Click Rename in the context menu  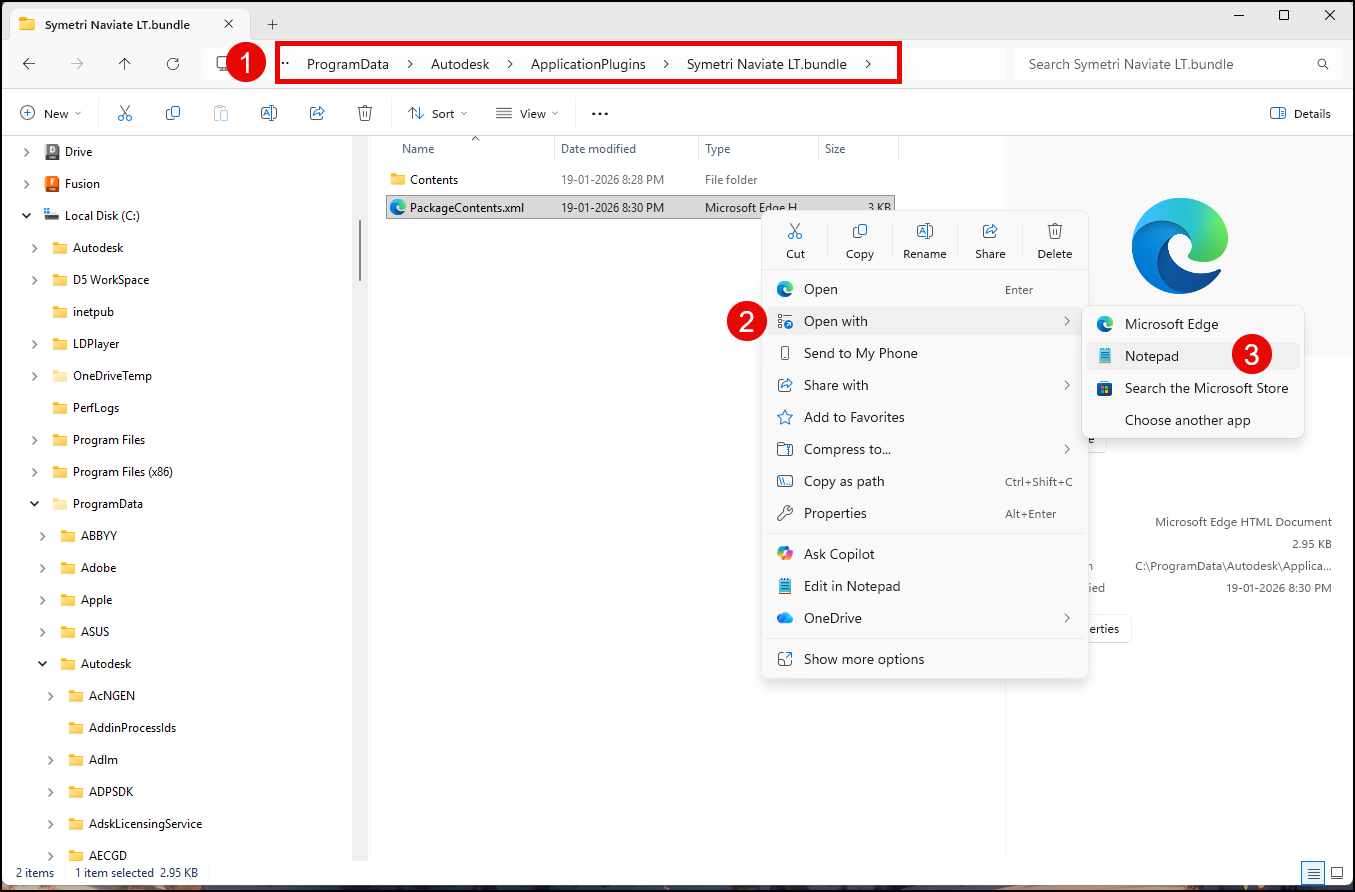click(925, 240)
